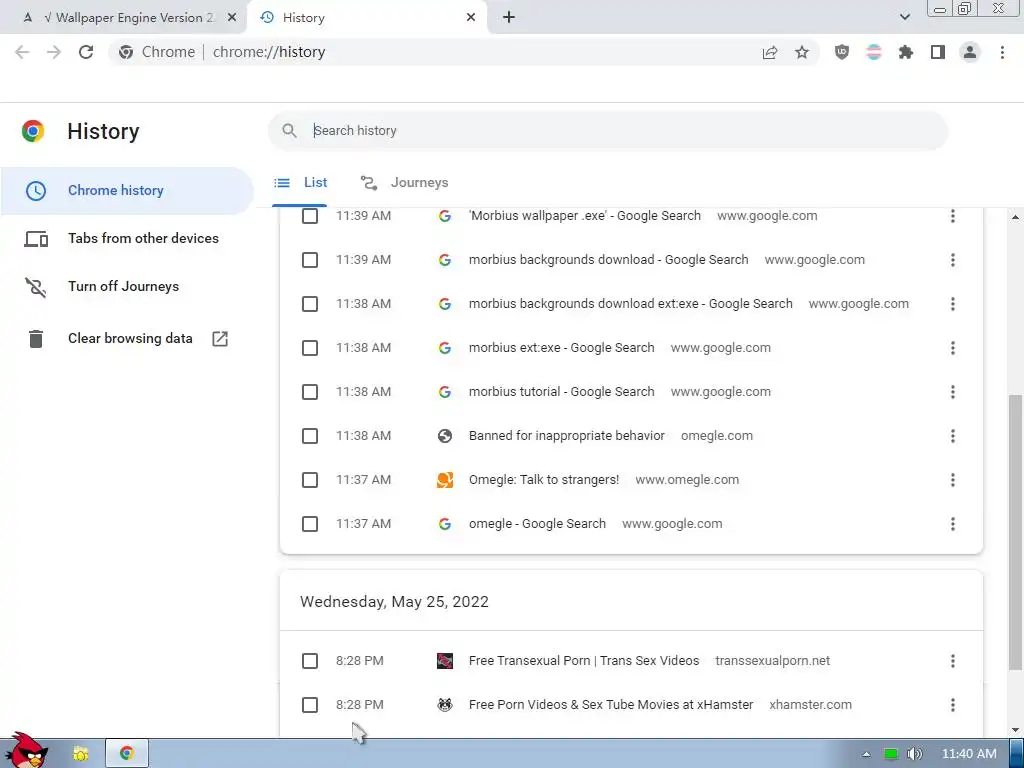Check morbius backgrounds download ext:exe checkbox

pyautogui.click(x=310, y=304)
